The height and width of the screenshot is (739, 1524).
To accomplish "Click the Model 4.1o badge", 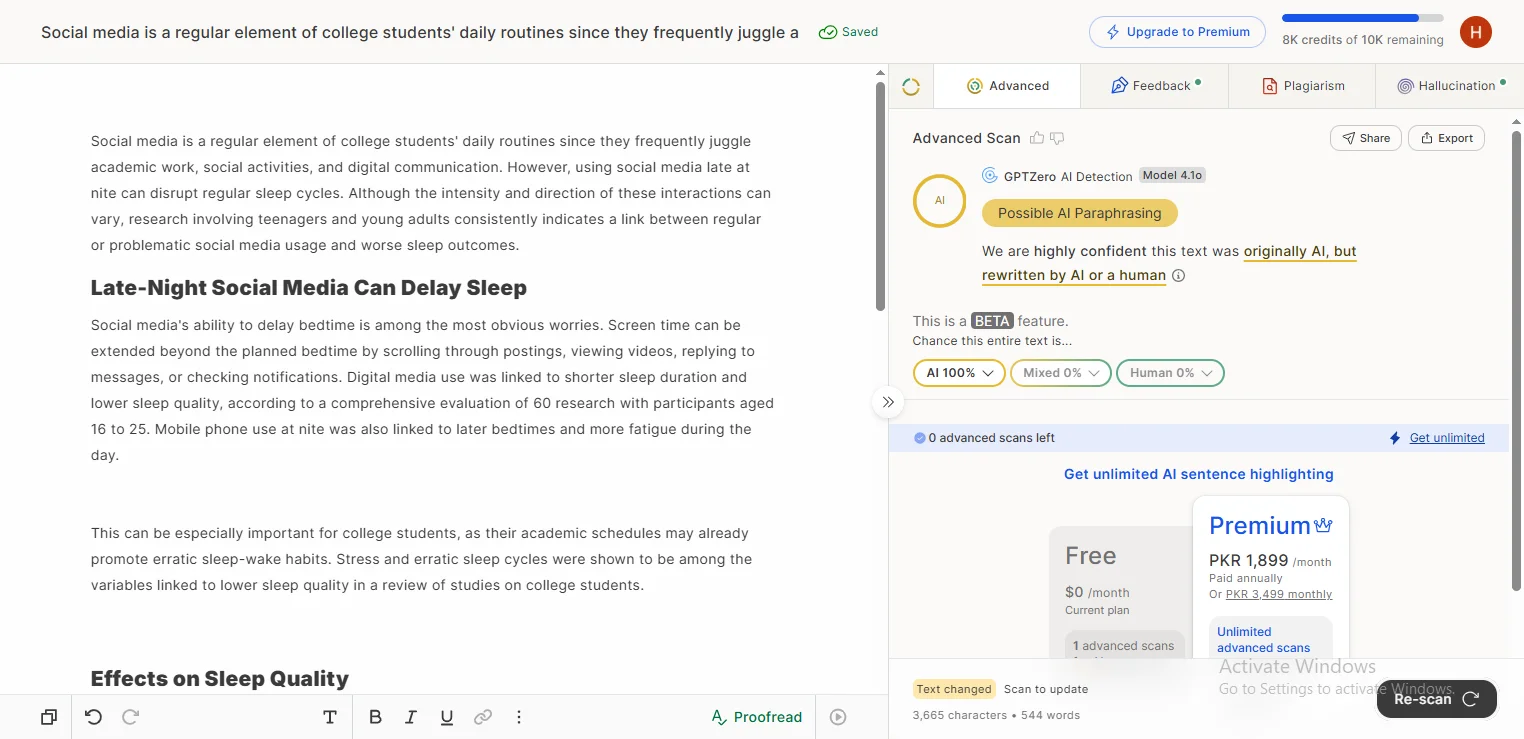I will click(1173, 175).
